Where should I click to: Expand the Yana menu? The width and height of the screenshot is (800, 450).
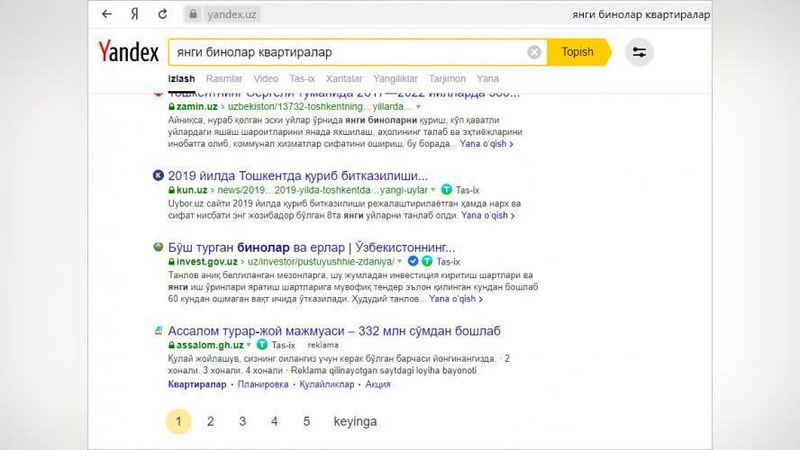[x=488, y=79]
